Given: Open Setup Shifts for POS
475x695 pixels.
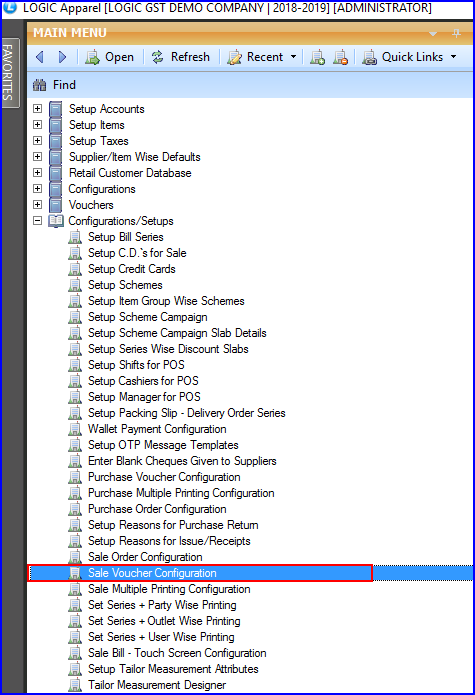Looking at the screenshot, I should [x=136, y=365].
